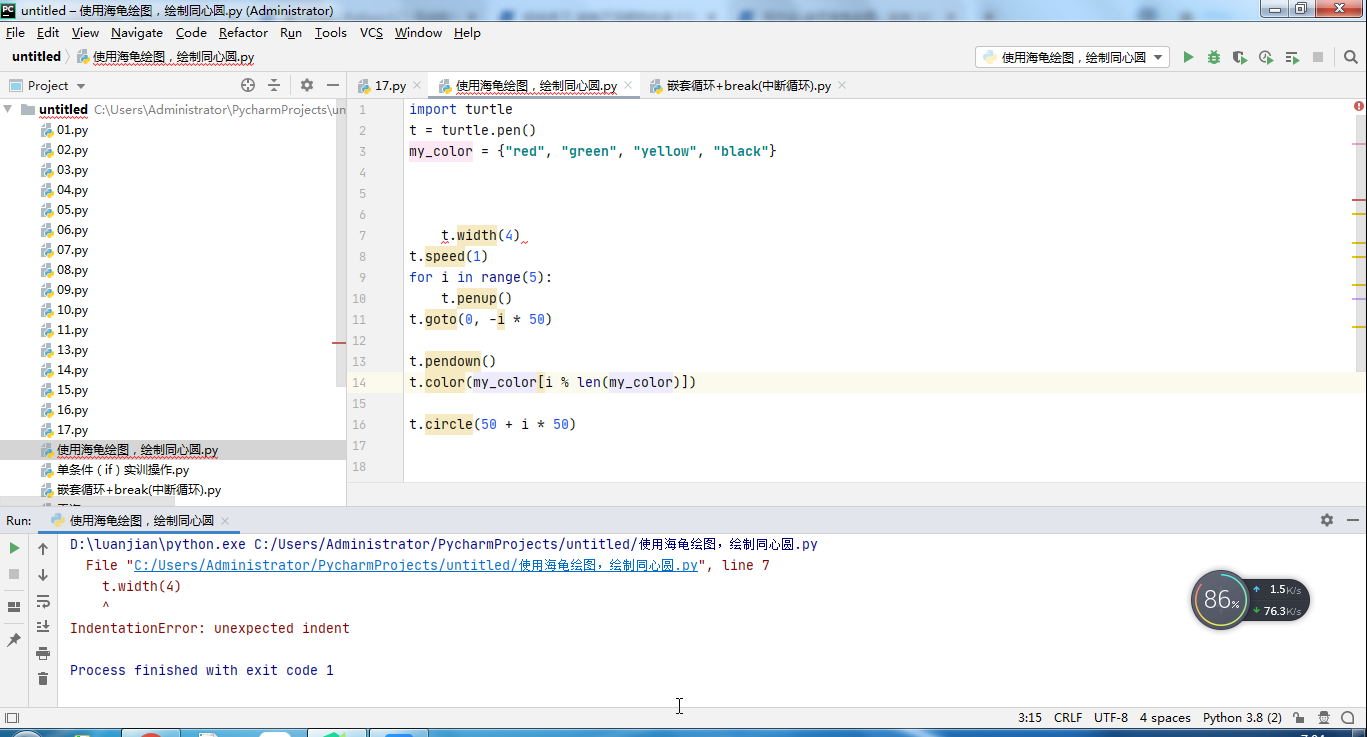Run the current configuration with green play button in top toolbar
This screenshot has width=1367, height=737.
[x=1188, y=58]
